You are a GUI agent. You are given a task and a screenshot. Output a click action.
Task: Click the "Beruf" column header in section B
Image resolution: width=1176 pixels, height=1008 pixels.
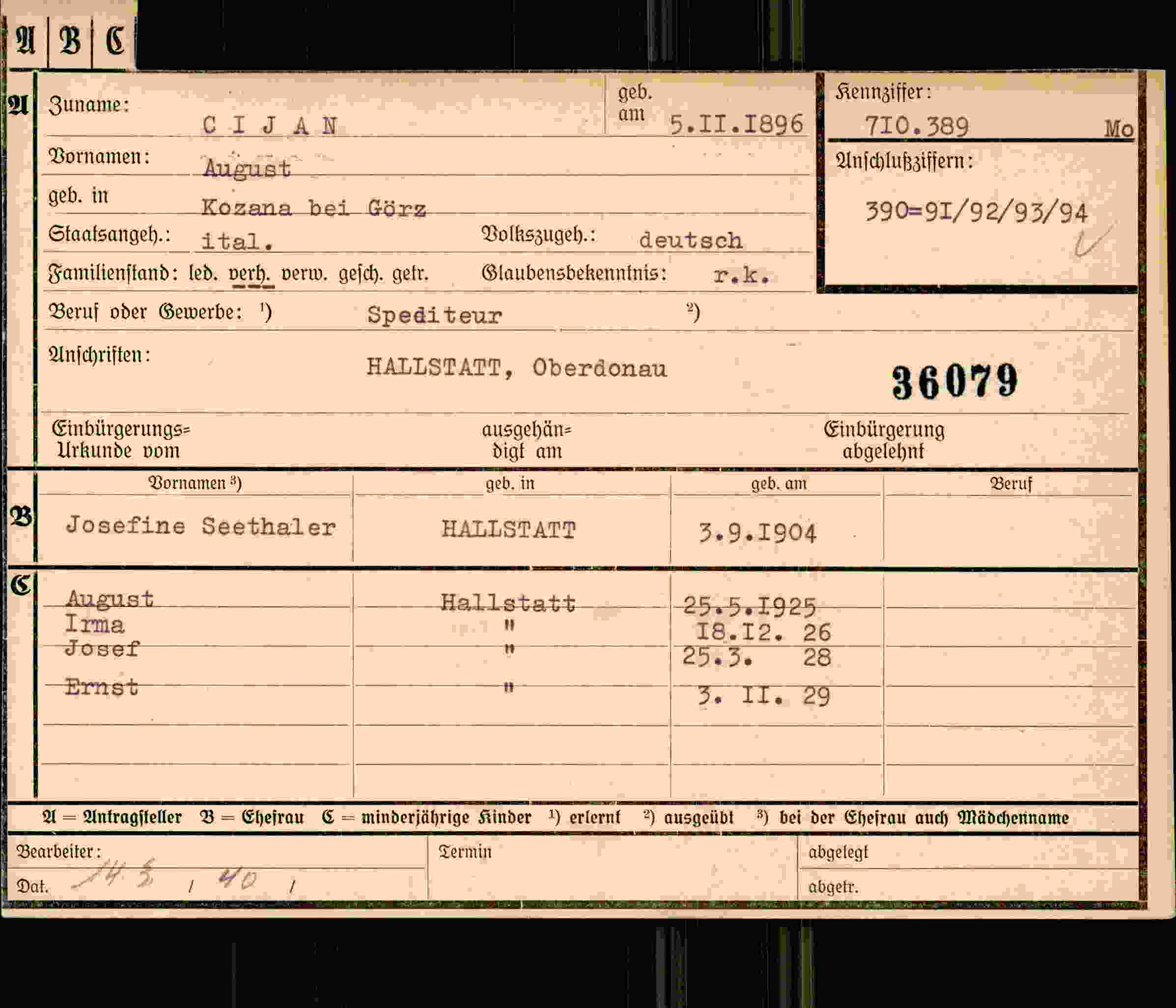pyautogui.click(x=1011, y=484)
